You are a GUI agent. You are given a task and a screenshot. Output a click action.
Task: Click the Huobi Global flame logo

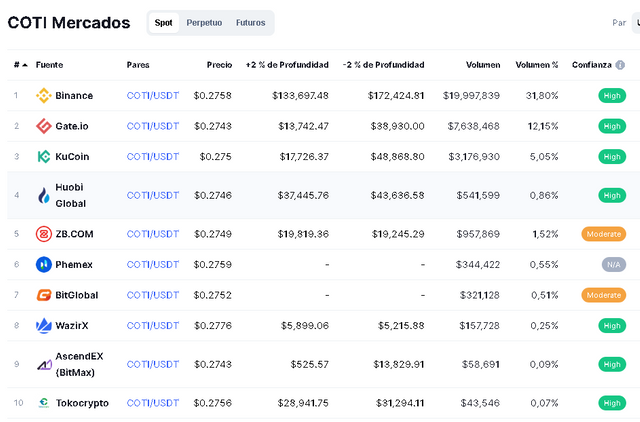[44, 195]
